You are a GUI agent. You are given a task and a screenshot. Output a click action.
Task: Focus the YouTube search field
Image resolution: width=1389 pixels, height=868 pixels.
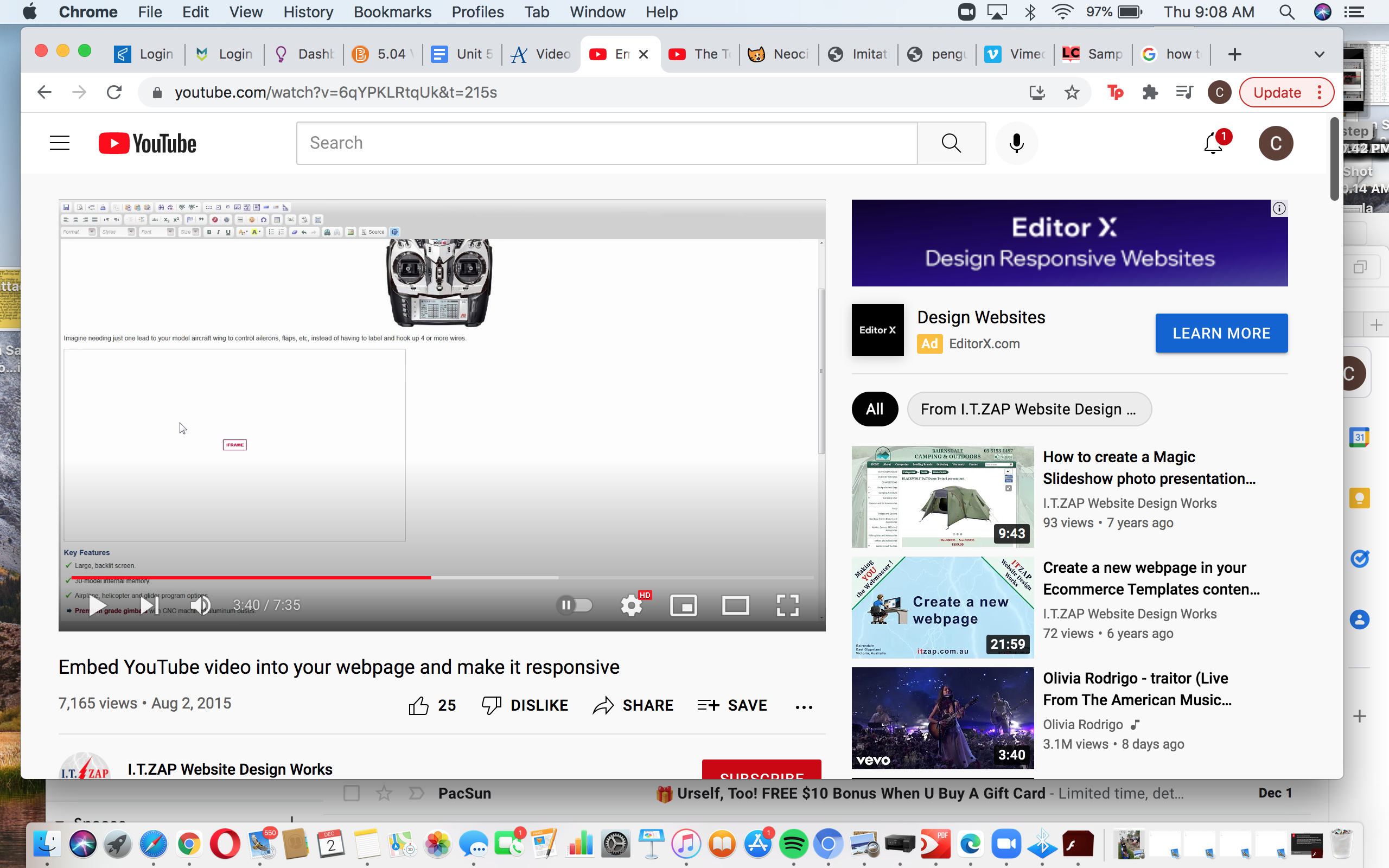[607, 143]
